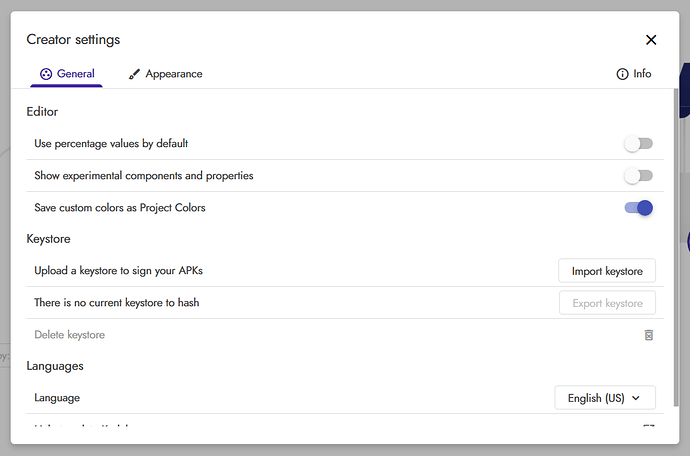Click the Import keystore button
Viewport: 690px width, 456px height.
[x=607, y=271]
